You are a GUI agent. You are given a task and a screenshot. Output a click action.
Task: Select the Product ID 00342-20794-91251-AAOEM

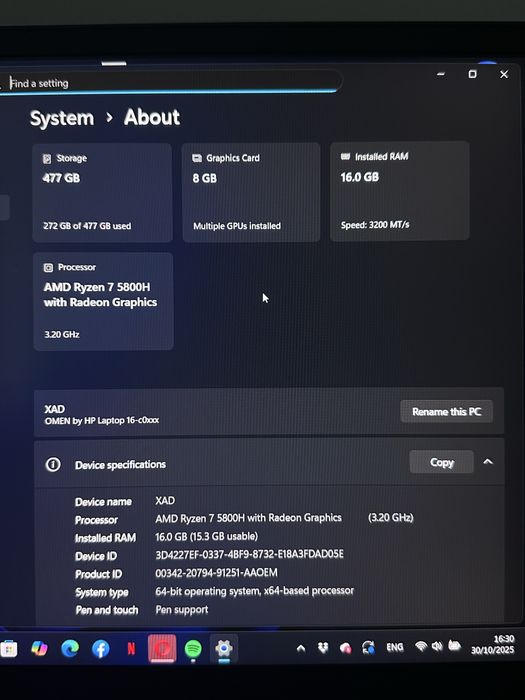[216, 573]
